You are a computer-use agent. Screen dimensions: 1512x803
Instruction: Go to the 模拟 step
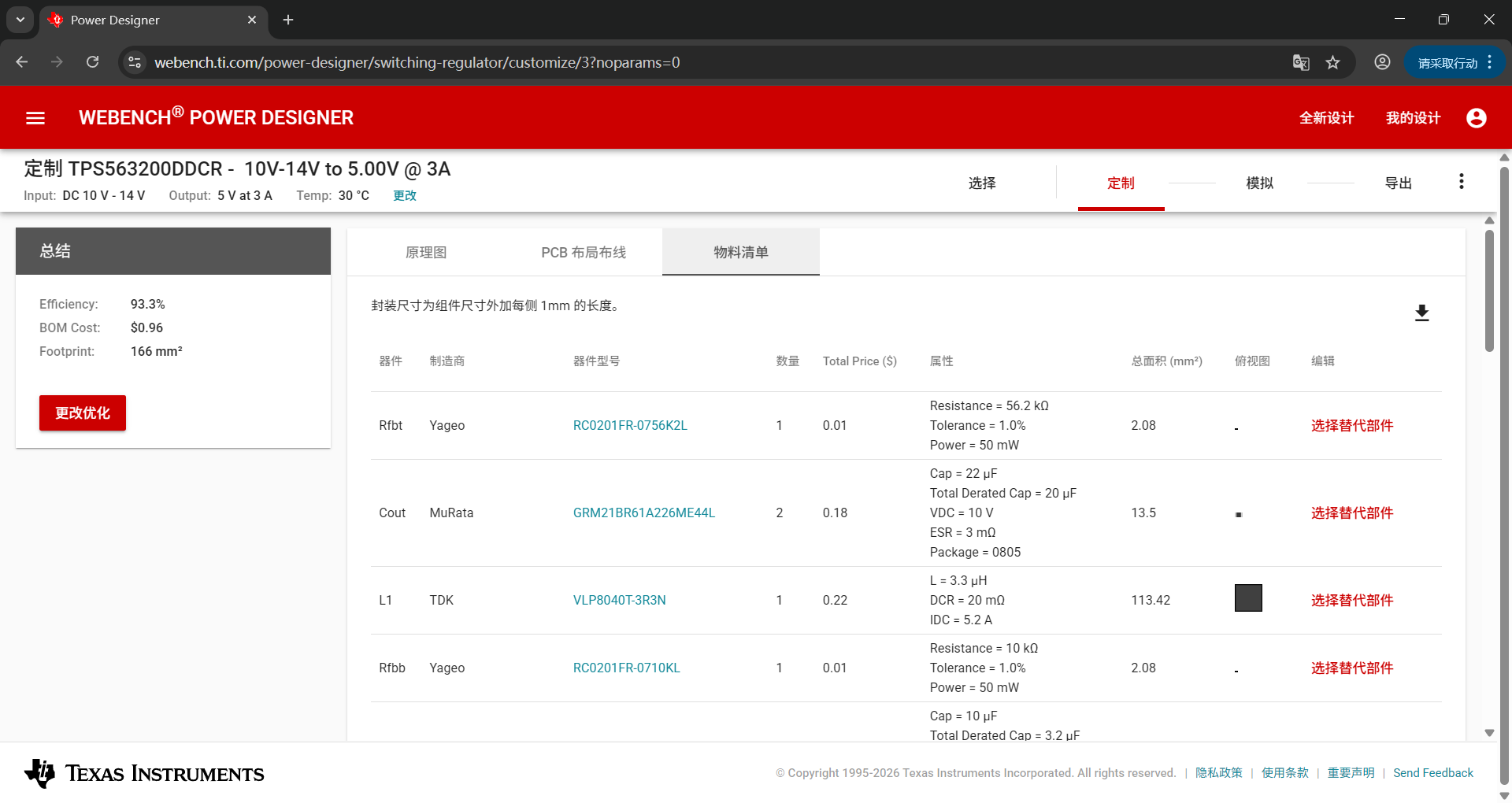coord(1259,183)
